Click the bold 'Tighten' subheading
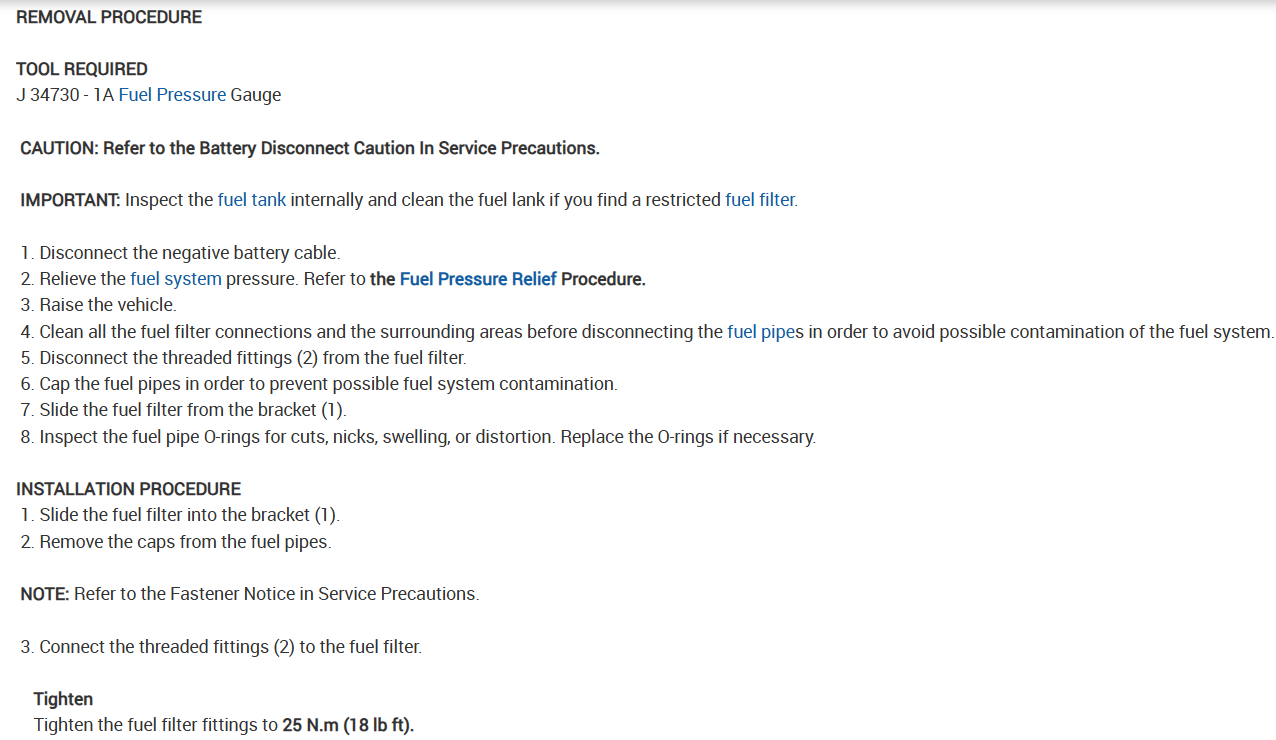Viewport: 1276px width, 740px height. 63,699
